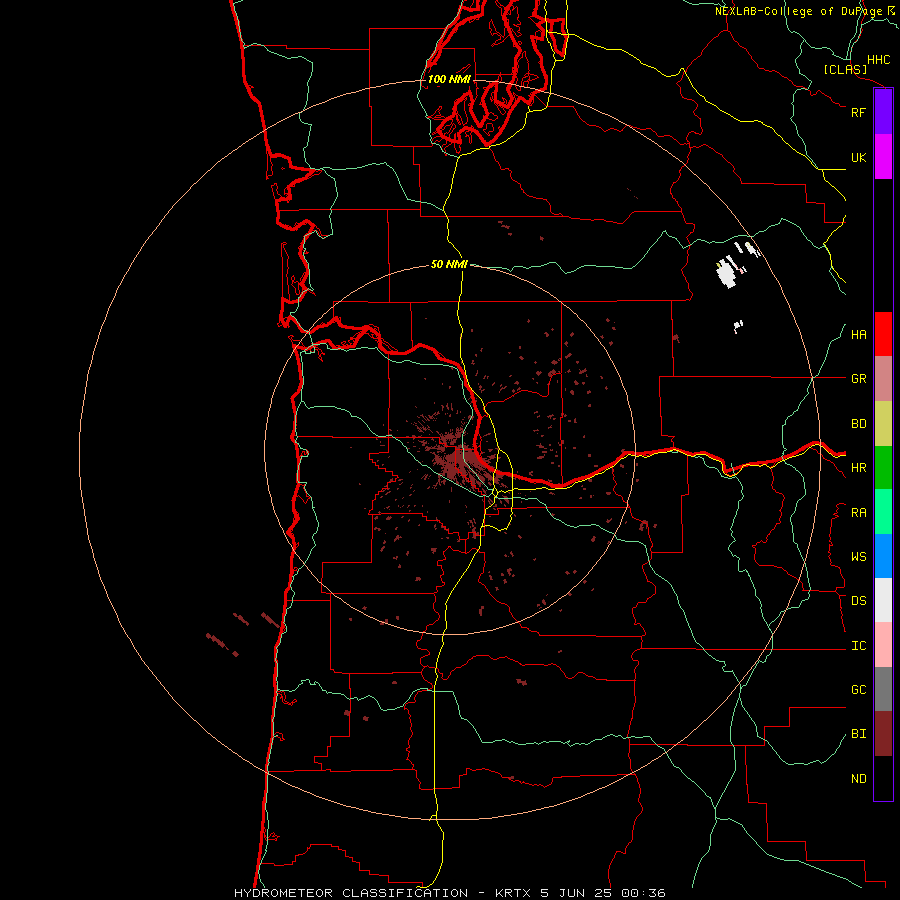The width and height of the screenshot is (900, 900).
Task: Click the 00:36 timestamp
Action: [643, 893]
